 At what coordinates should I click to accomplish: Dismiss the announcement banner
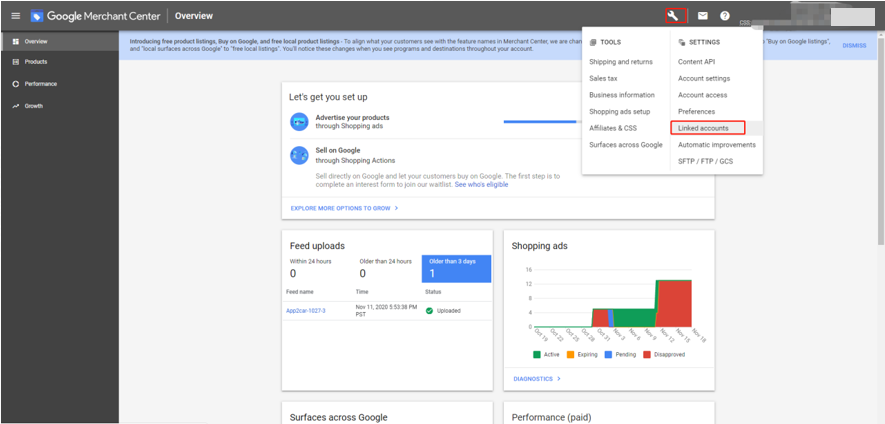click(x=854, y=45)
